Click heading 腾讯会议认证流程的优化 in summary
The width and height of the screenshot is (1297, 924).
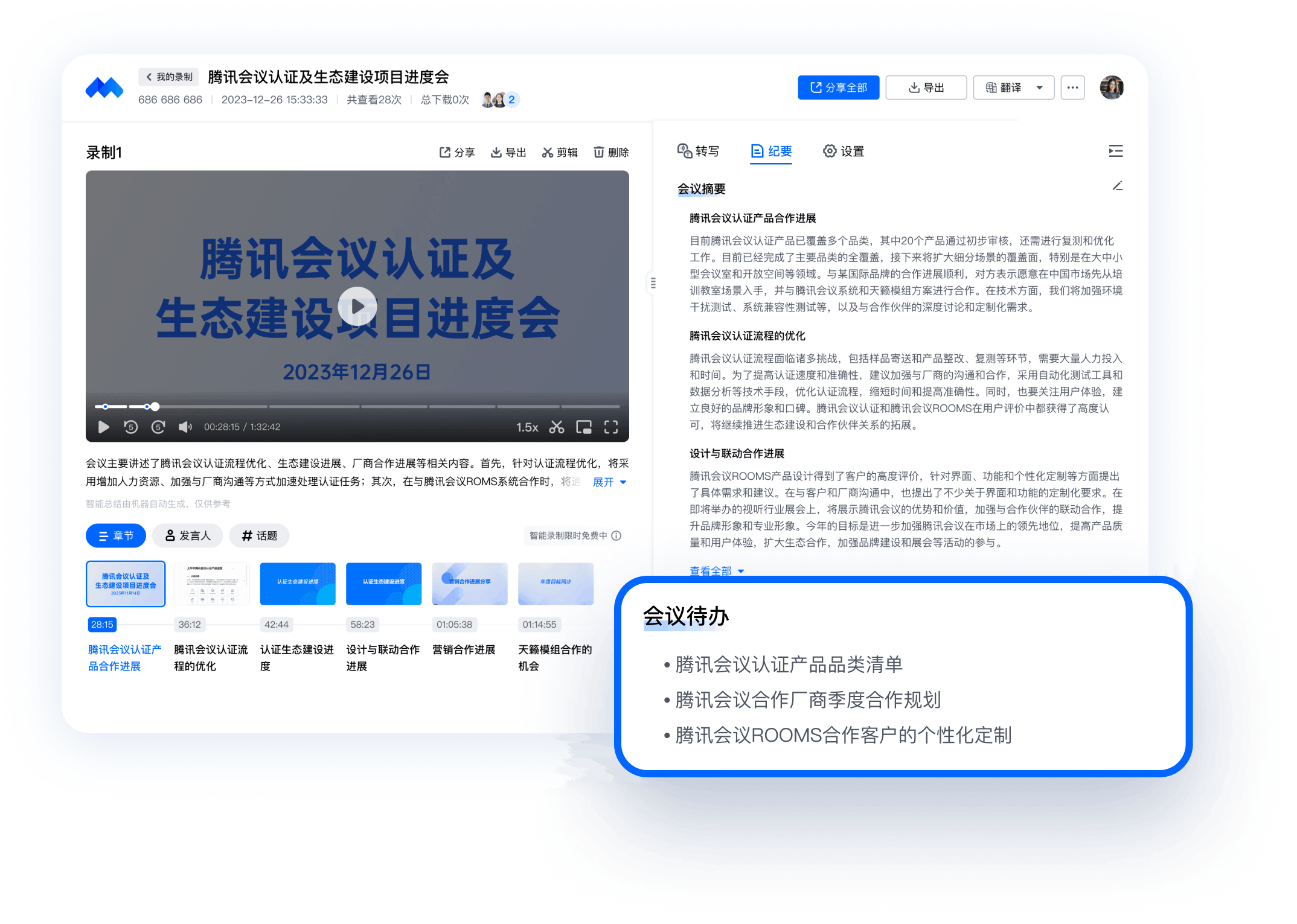pyautogui.click(x=748, y=336)
